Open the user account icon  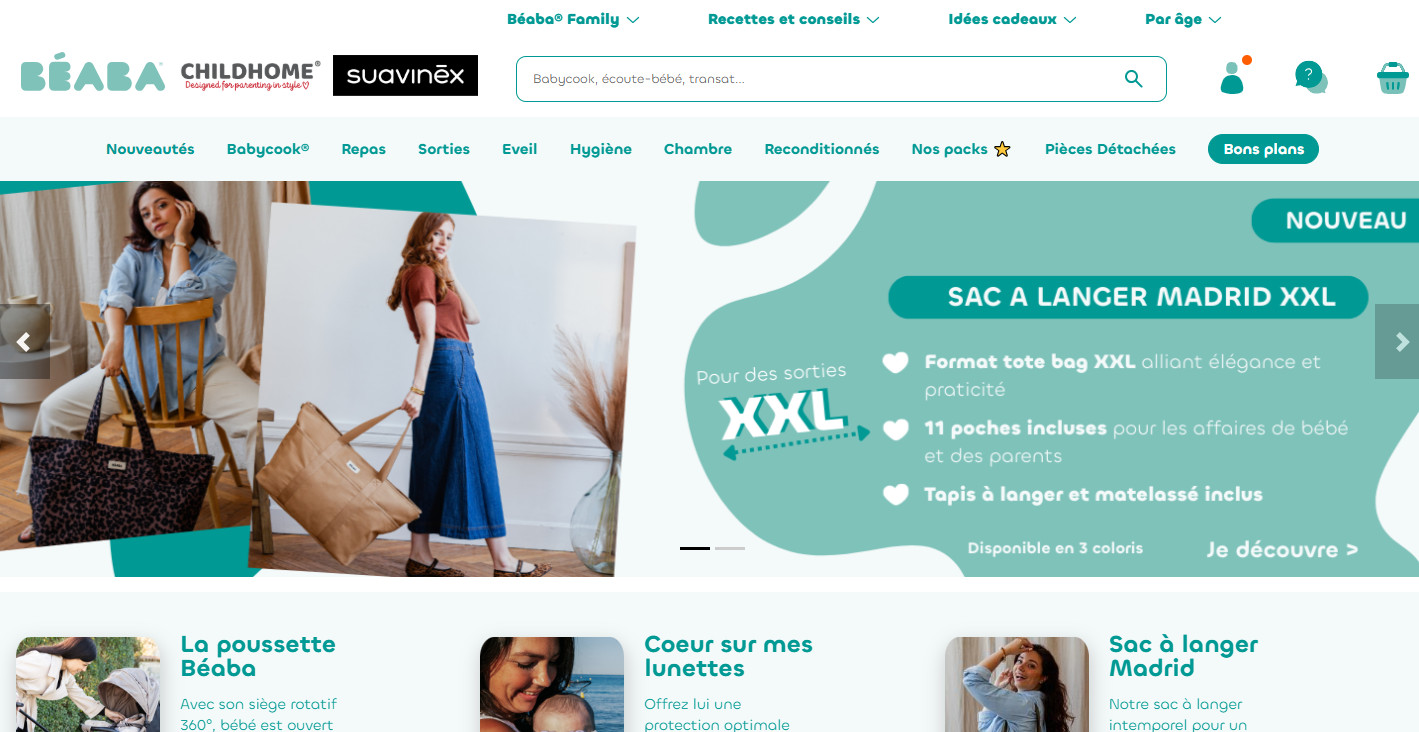1233,76
